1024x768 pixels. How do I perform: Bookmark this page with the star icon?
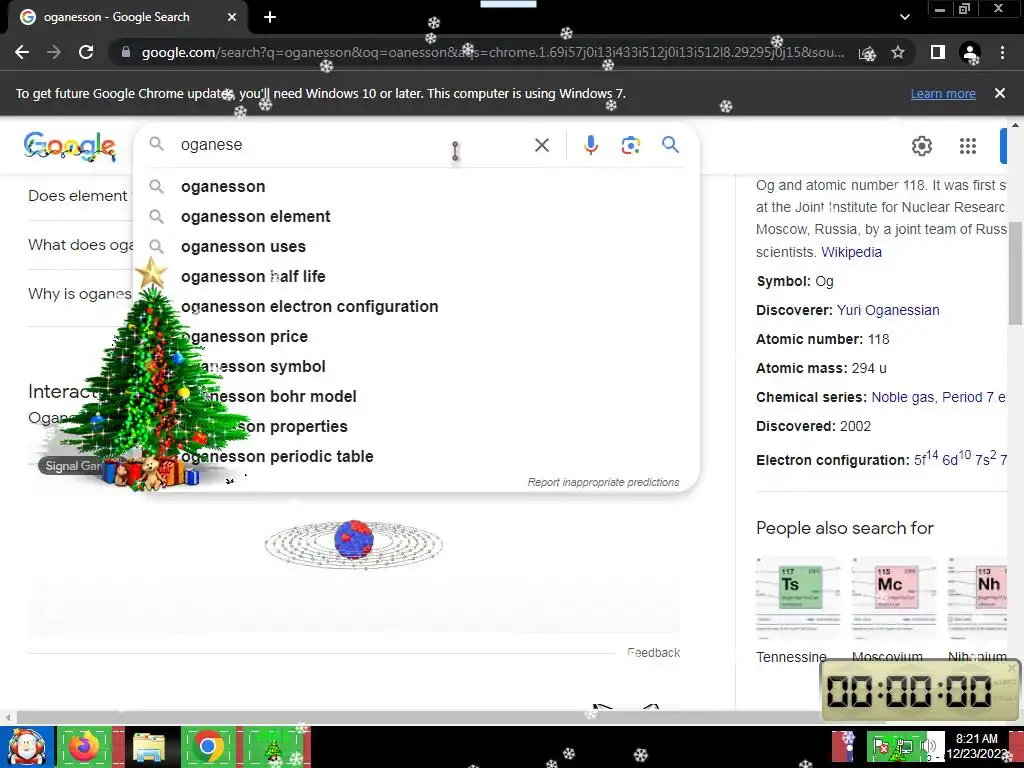[899, 52]
